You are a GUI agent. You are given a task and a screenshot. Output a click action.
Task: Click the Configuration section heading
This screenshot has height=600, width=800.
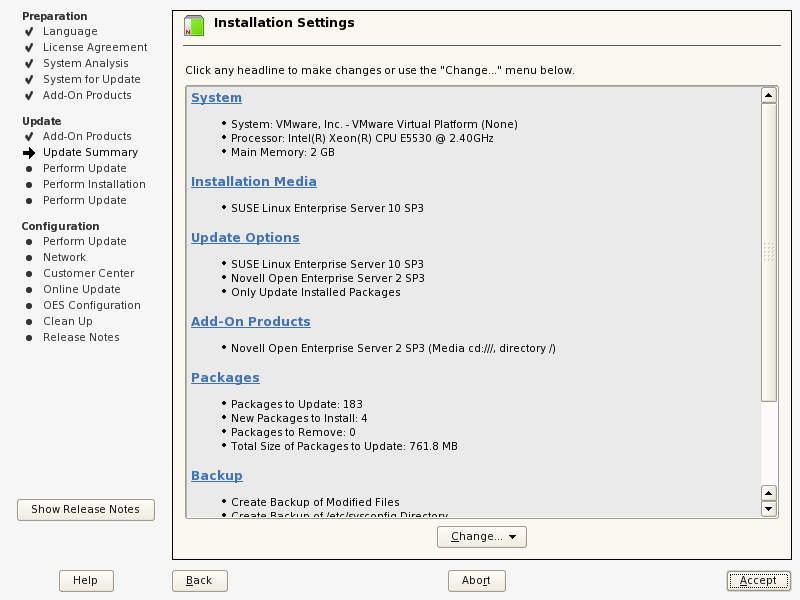coord(60,226)
